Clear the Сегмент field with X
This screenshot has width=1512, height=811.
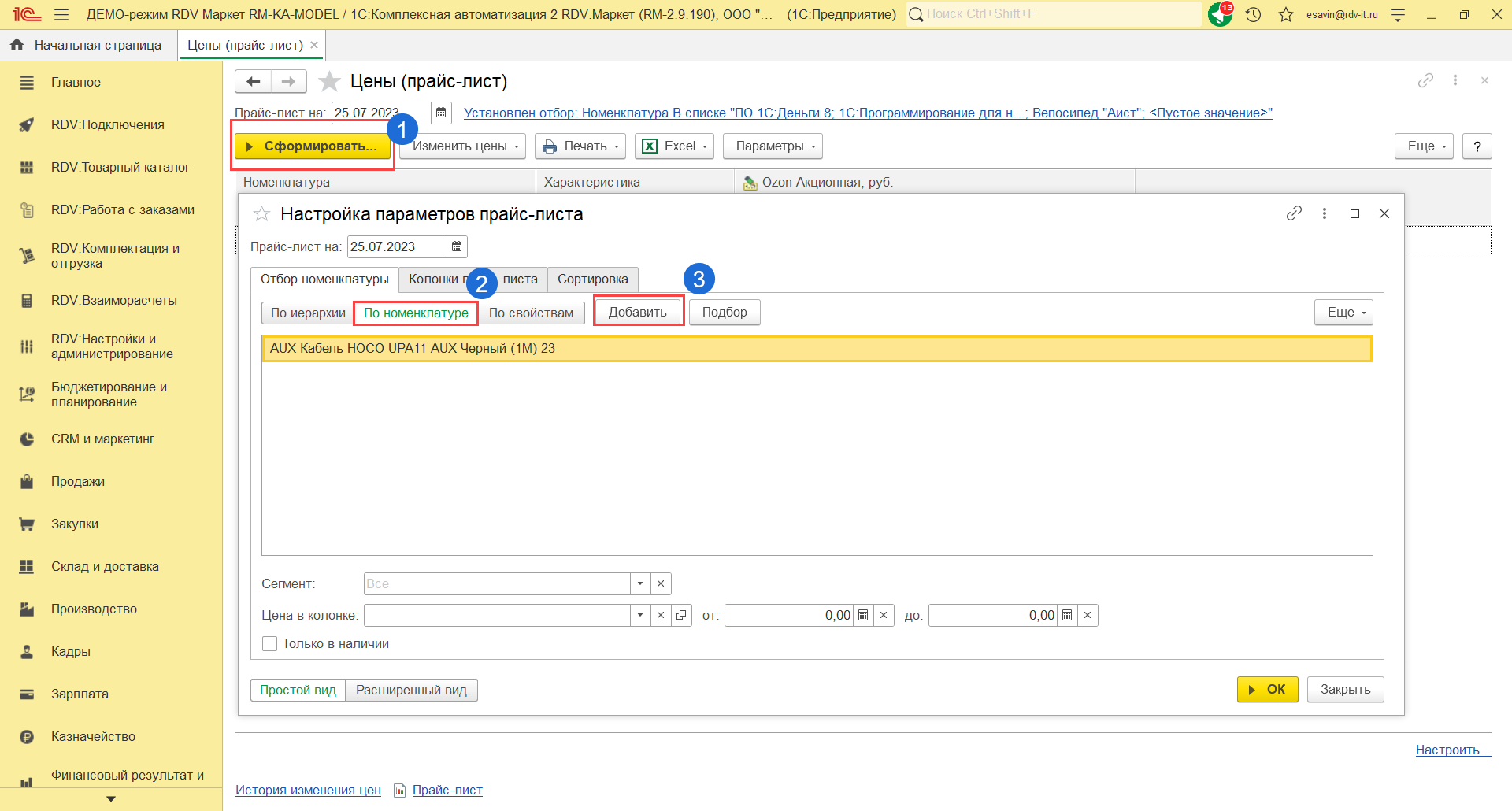tap(661, 584)
